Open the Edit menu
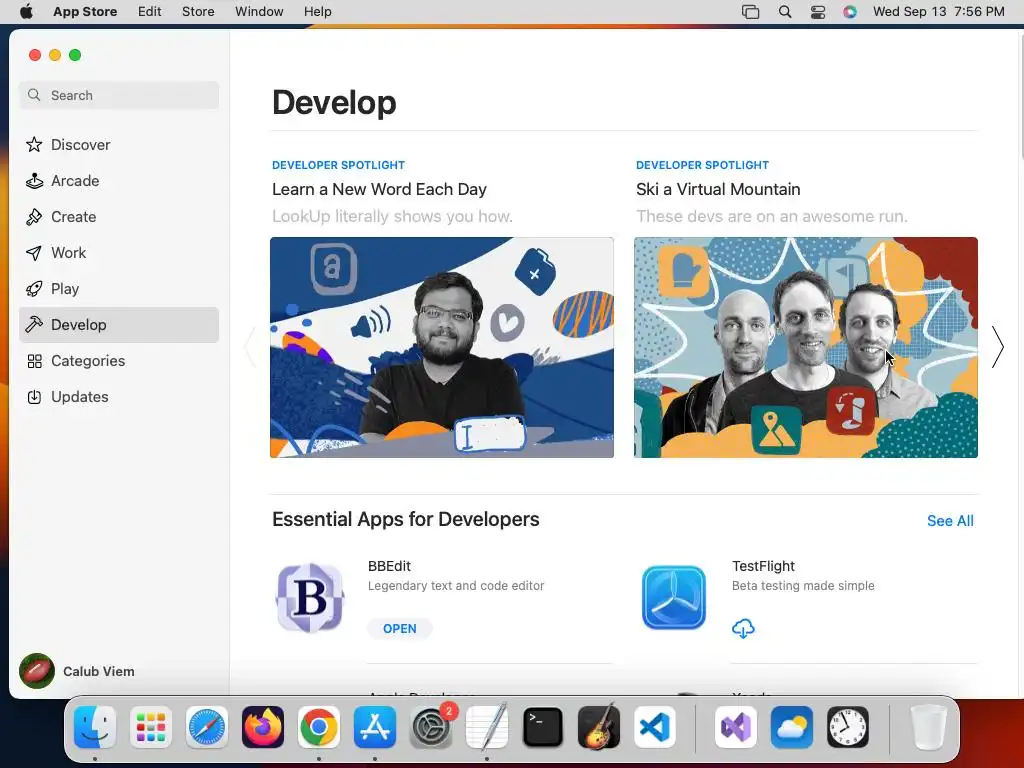The height and width of the screenshot is (768, 1024). [x=150, y=12]
